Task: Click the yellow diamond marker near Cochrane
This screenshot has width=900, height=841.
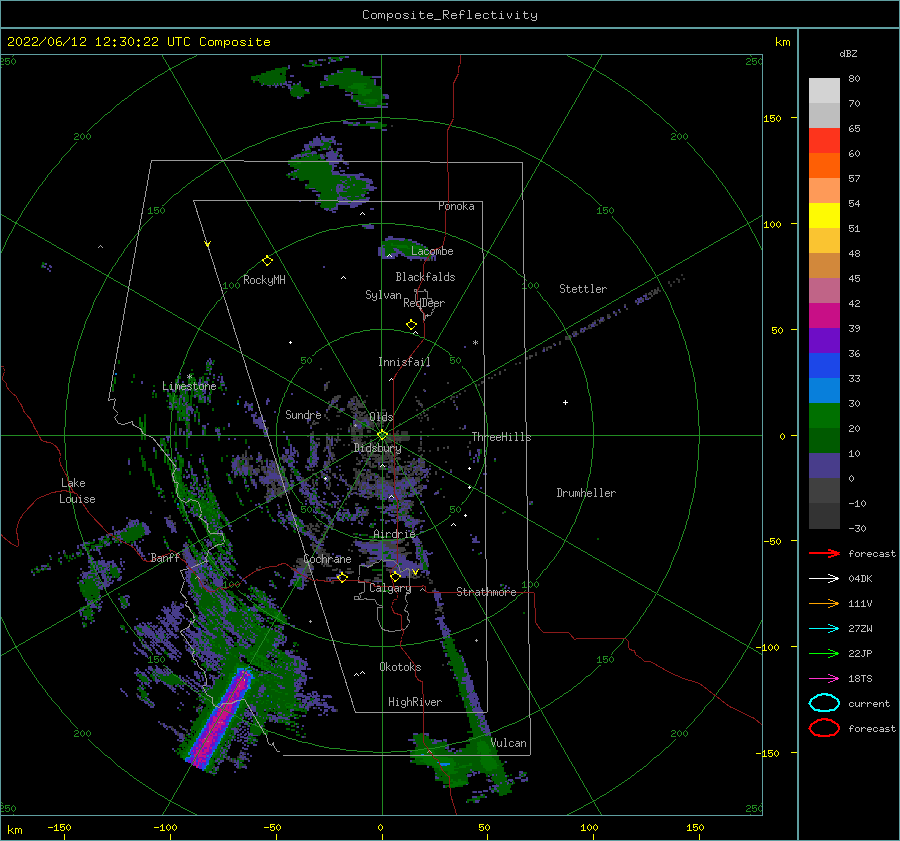Action: (342, 578)
